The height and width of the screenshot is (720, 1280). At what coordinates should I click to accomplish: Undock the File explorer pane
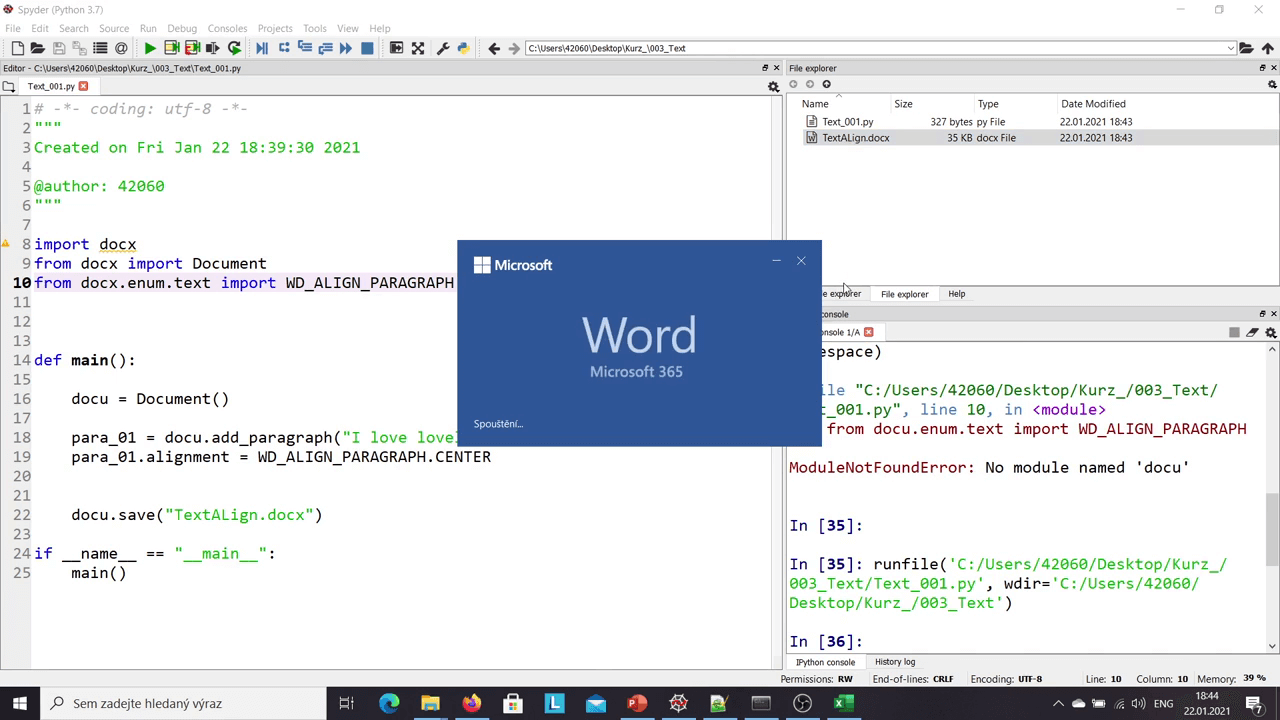click(1262, 68)
